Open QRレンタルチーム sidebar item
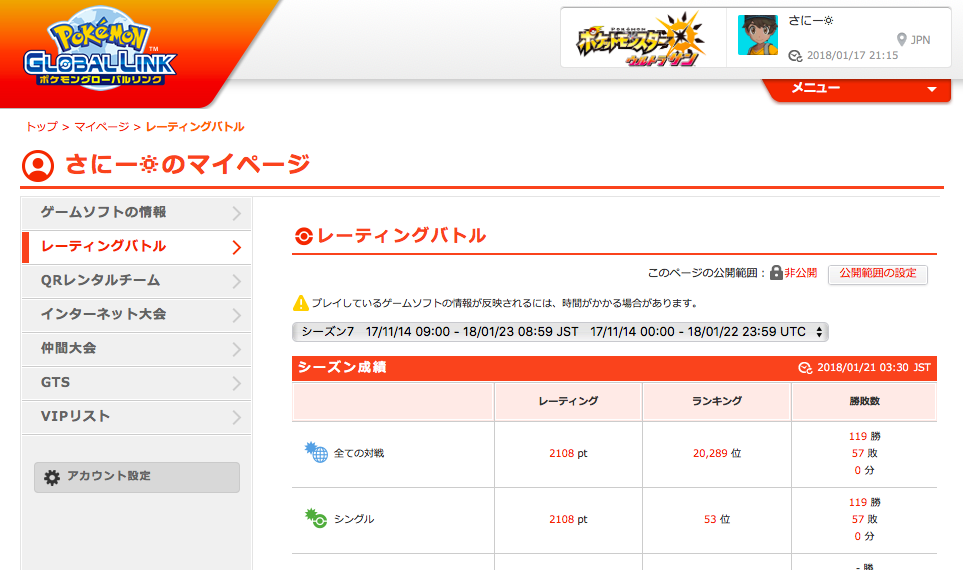The width and height of the screenshot is (963, 570). (x=136, y=281)
